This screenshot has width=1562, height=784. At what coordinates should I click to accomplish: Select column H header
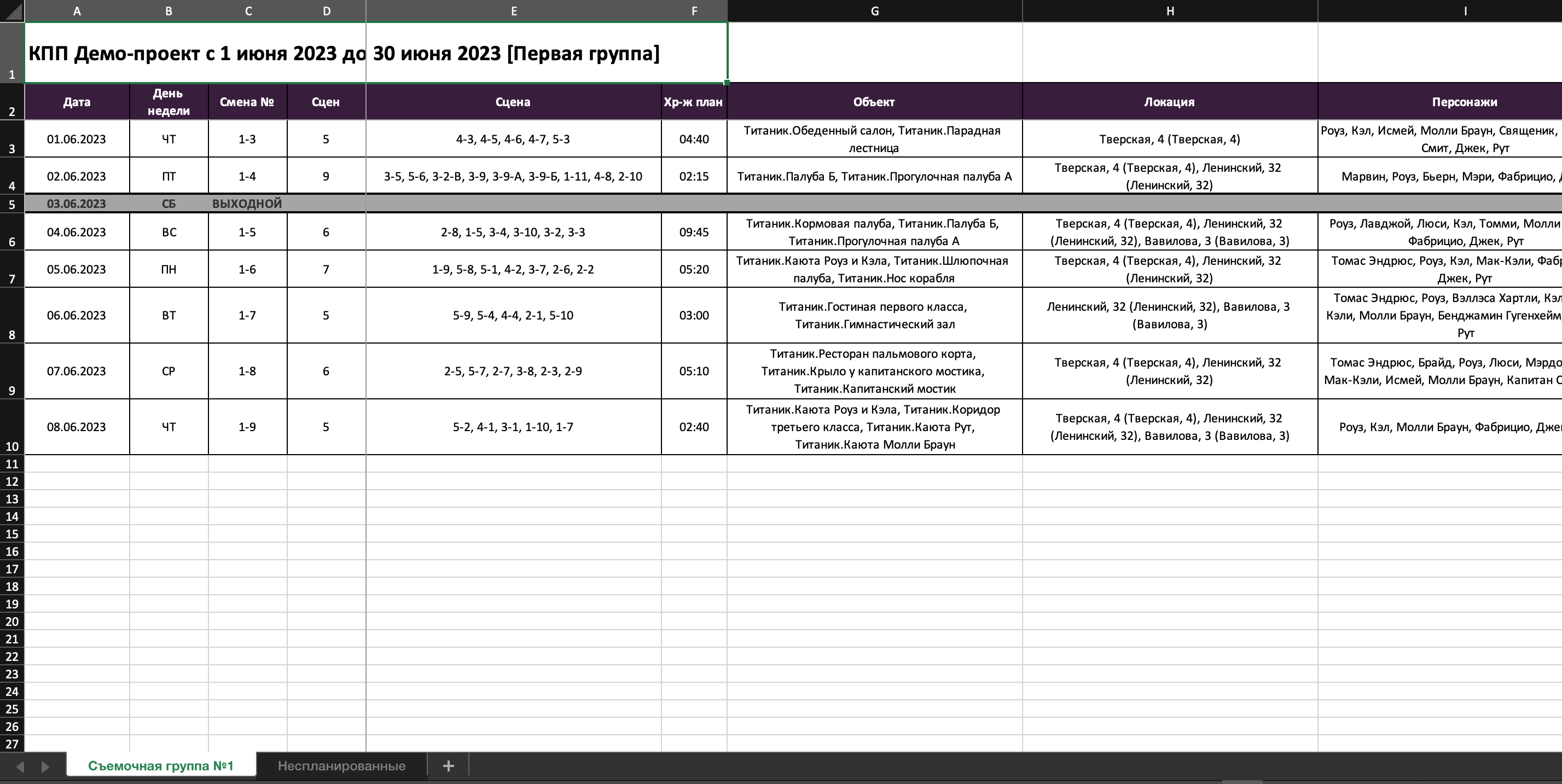1170,11
